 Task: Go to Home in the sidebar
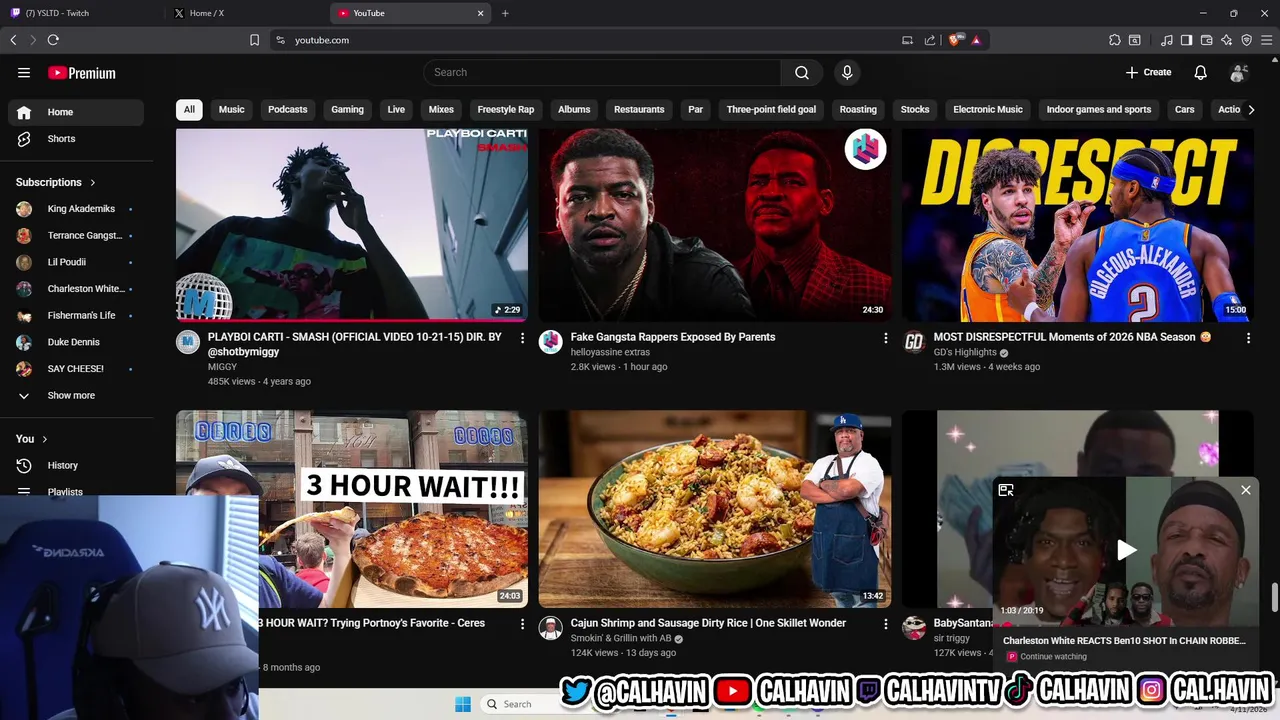coord(76,112)
